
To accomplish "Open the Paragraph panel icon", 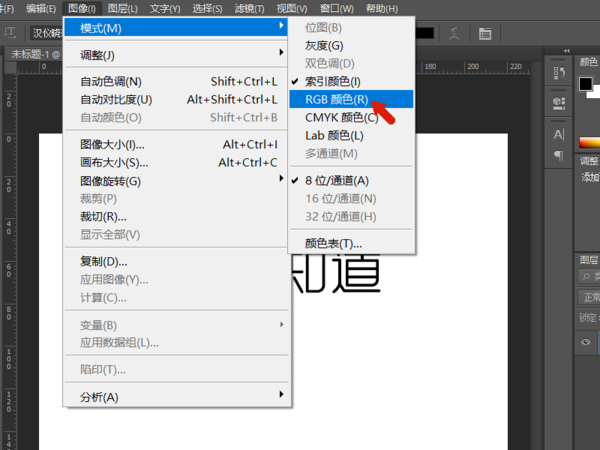I will point(559,155).
